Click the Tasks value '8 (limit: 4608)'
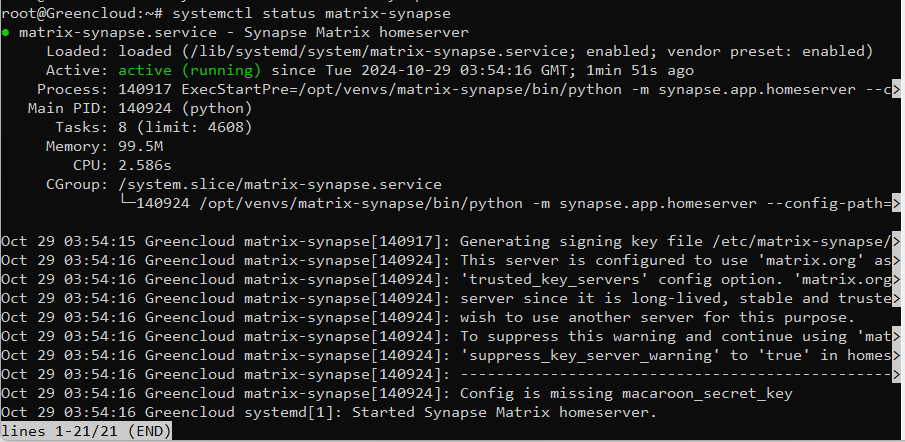 tap(185, 128)
